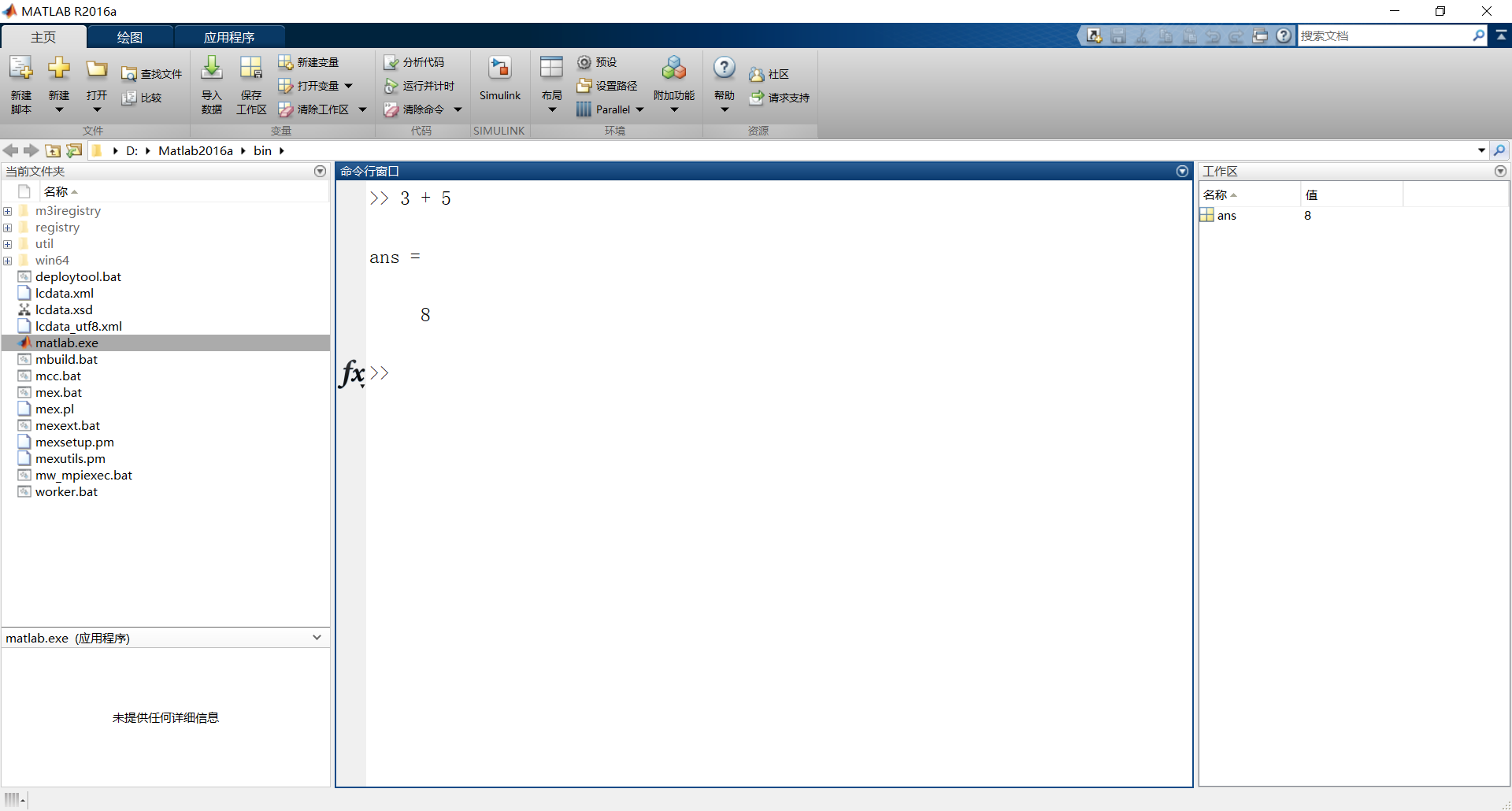The image size is (1512, 811).
Task: Collapse the toolstrip with the minimize arrow
Action: tap(1502, 35)
